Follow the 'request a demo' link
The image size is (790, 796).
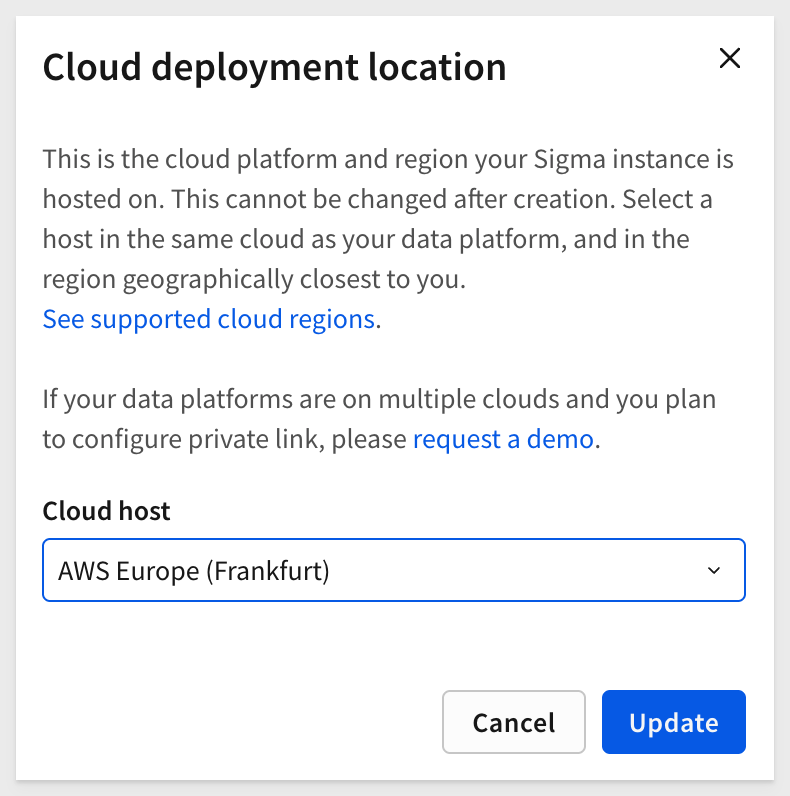(503, 439)
